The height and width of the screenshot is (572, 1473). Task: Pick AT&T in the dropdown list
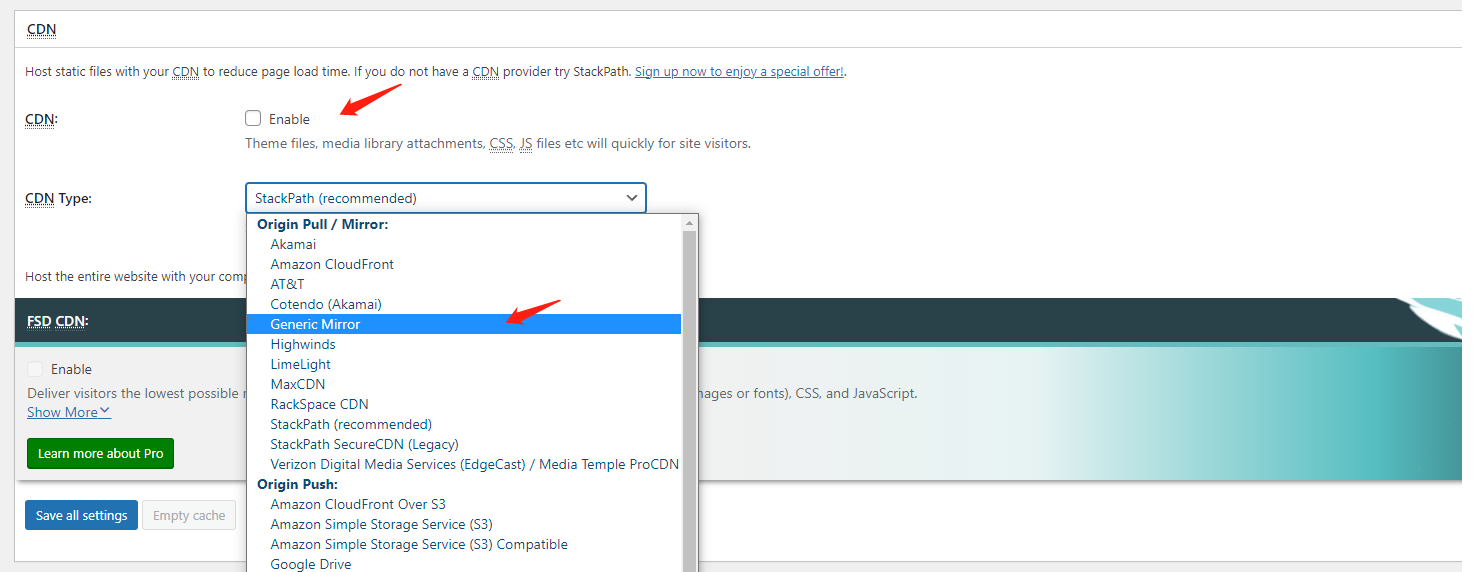[464, 284]
